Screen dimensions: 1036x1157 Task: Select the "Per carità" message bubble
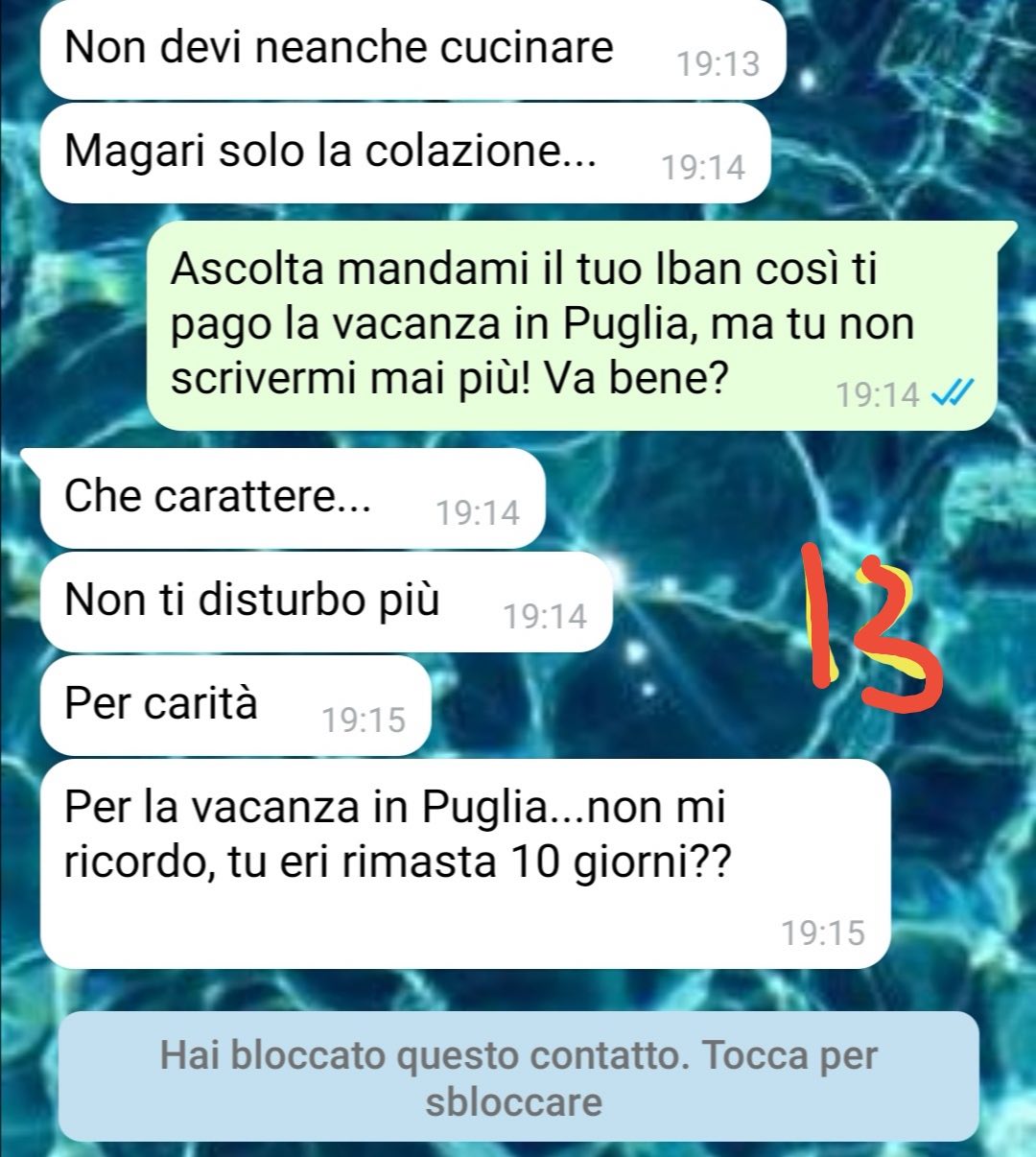236,705
